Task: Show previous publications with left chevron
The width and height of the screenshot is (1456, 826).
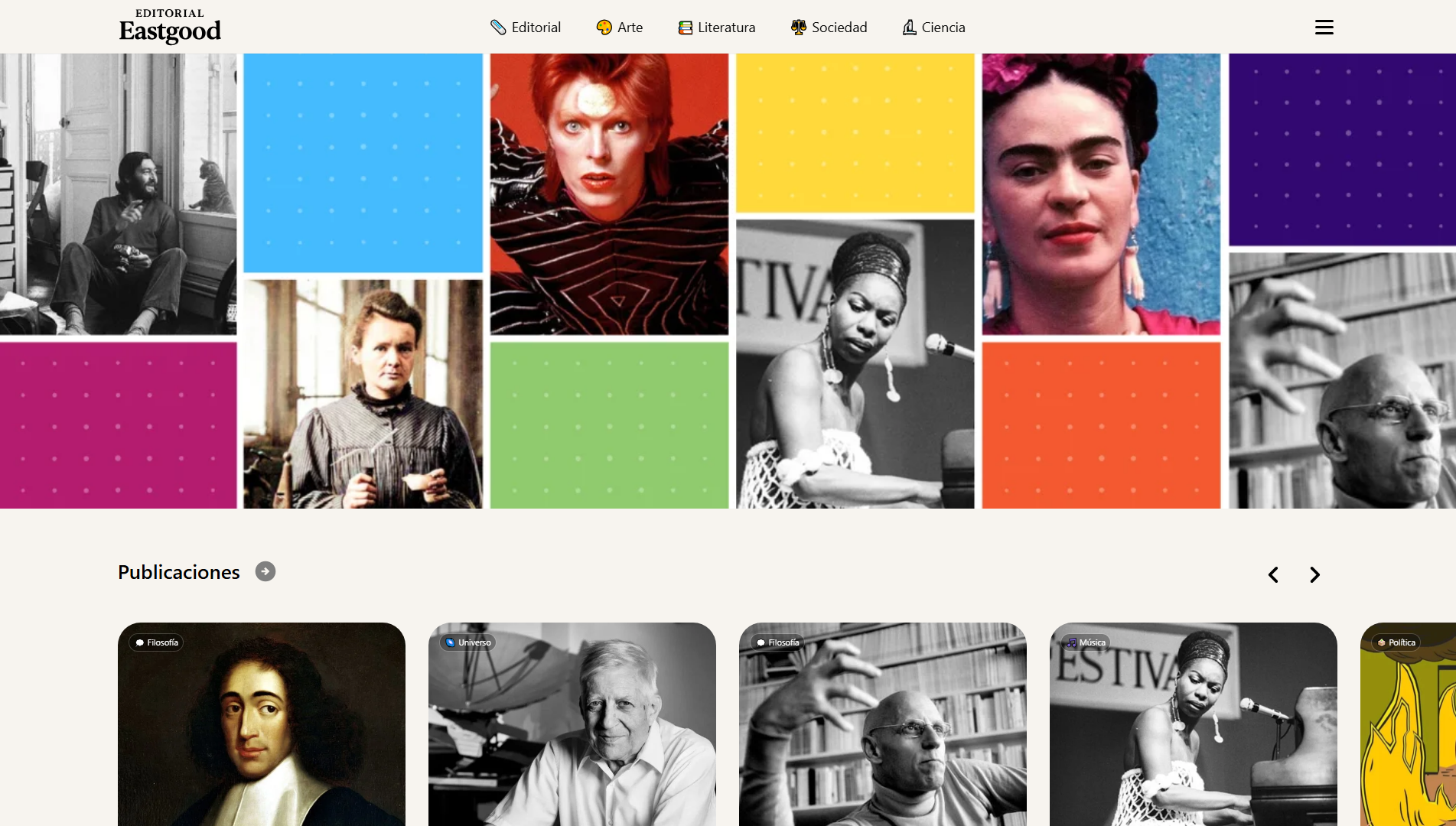Action: [1273, 574]
